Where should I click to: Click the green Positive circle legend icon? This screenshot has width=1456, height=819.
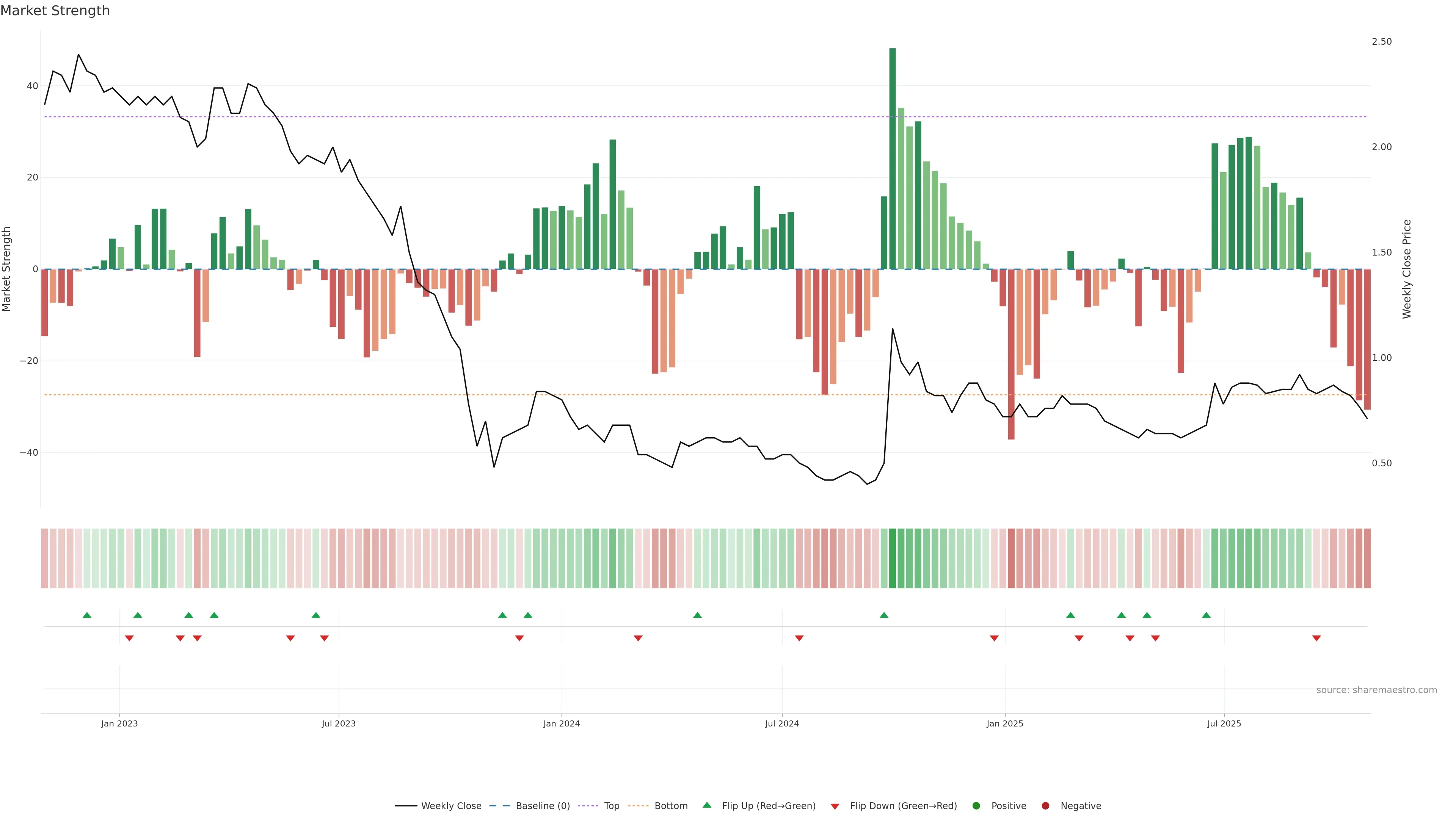tap(976, 805)
